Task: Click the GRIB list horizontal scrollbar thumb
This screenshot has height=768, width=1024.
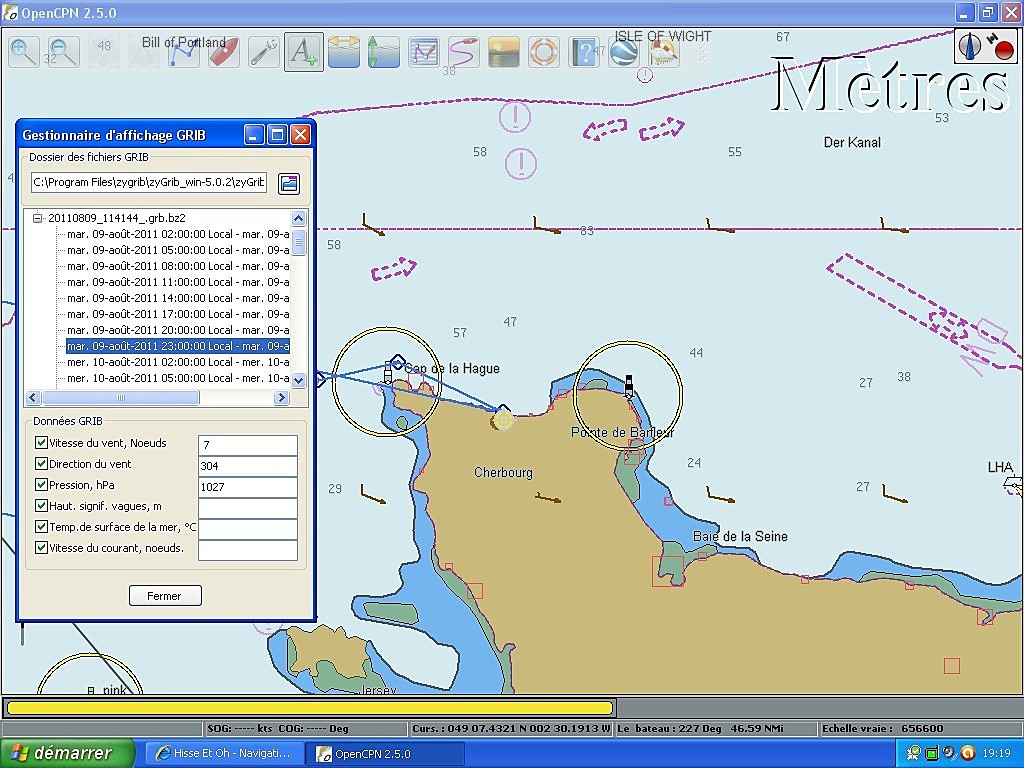Action: point(121,397)
